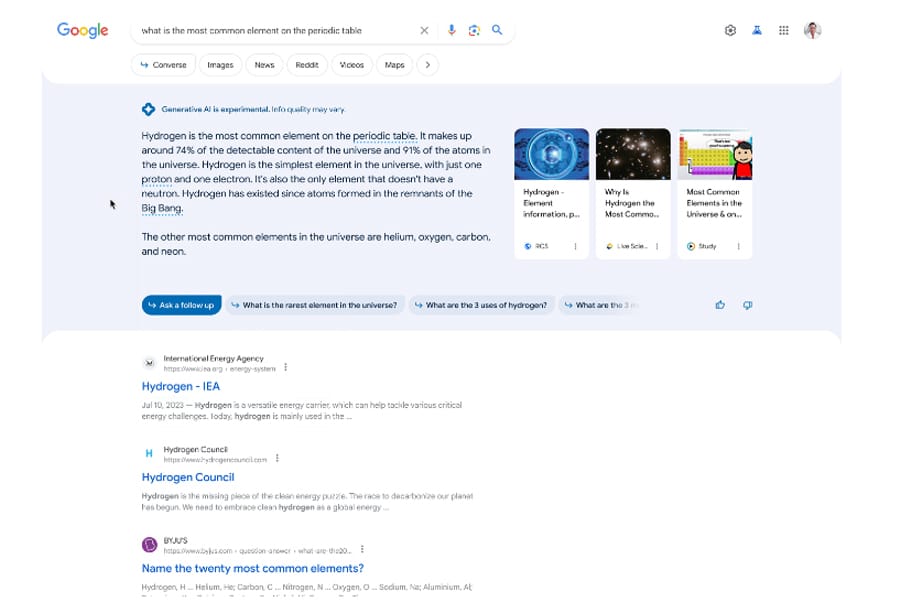Image resolution: width=900 pixels, height=600 pixels.
Task: Select the Converse filter chip
Action: 164,65
